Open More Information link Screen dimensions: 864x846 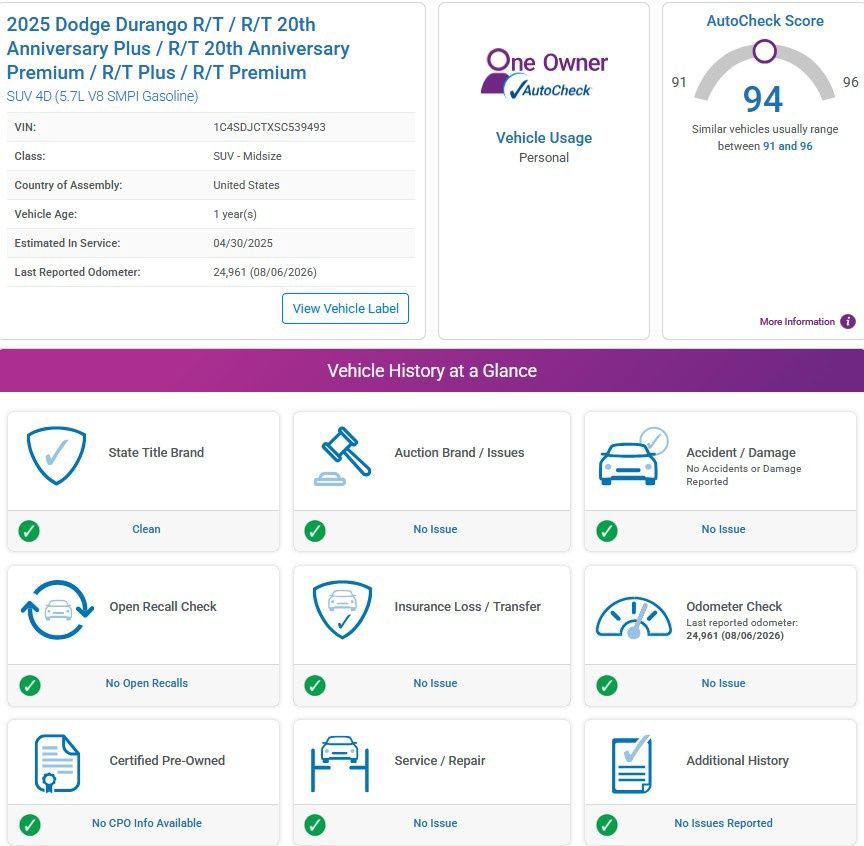[x=797, y=322]
